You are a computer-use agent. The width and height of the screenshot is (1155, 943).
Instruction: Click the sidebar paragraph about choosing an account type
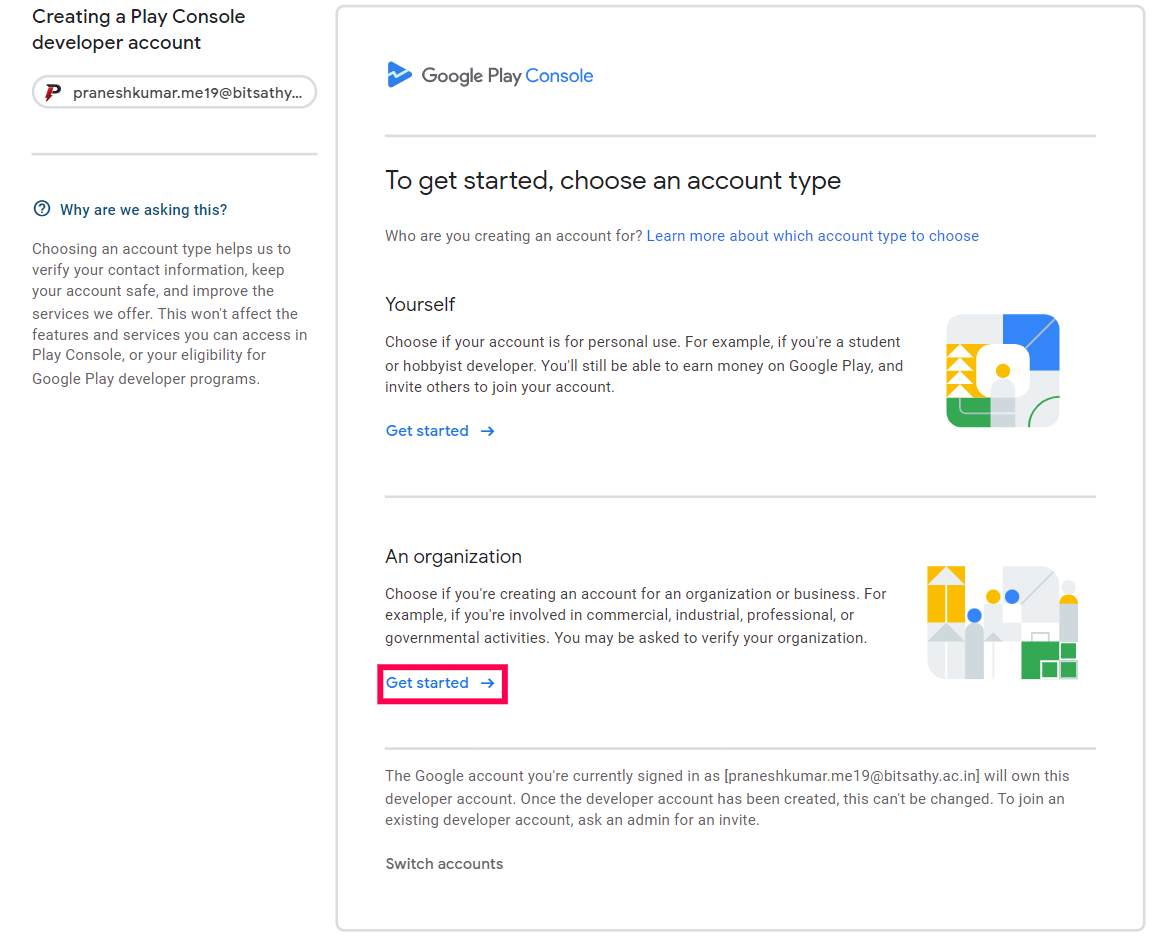click(x=170, y=313)
